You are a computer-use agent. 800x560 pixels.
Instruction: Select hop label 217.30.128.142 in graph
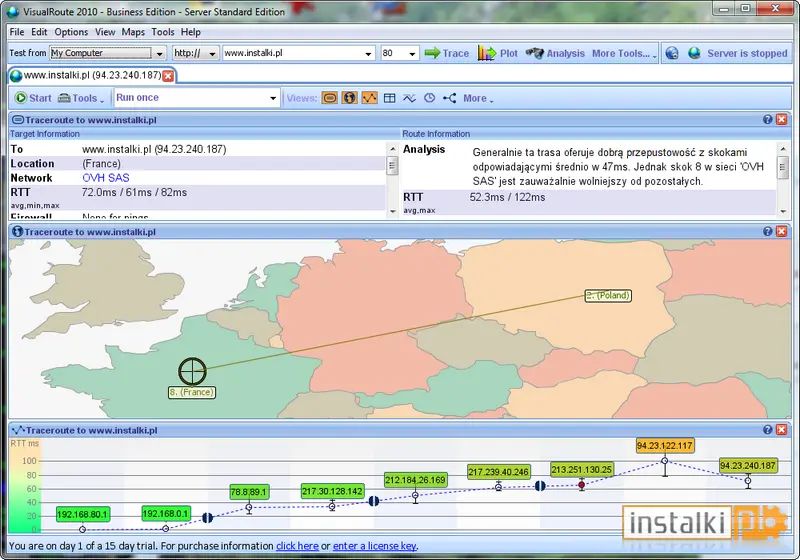pos(332,491)
